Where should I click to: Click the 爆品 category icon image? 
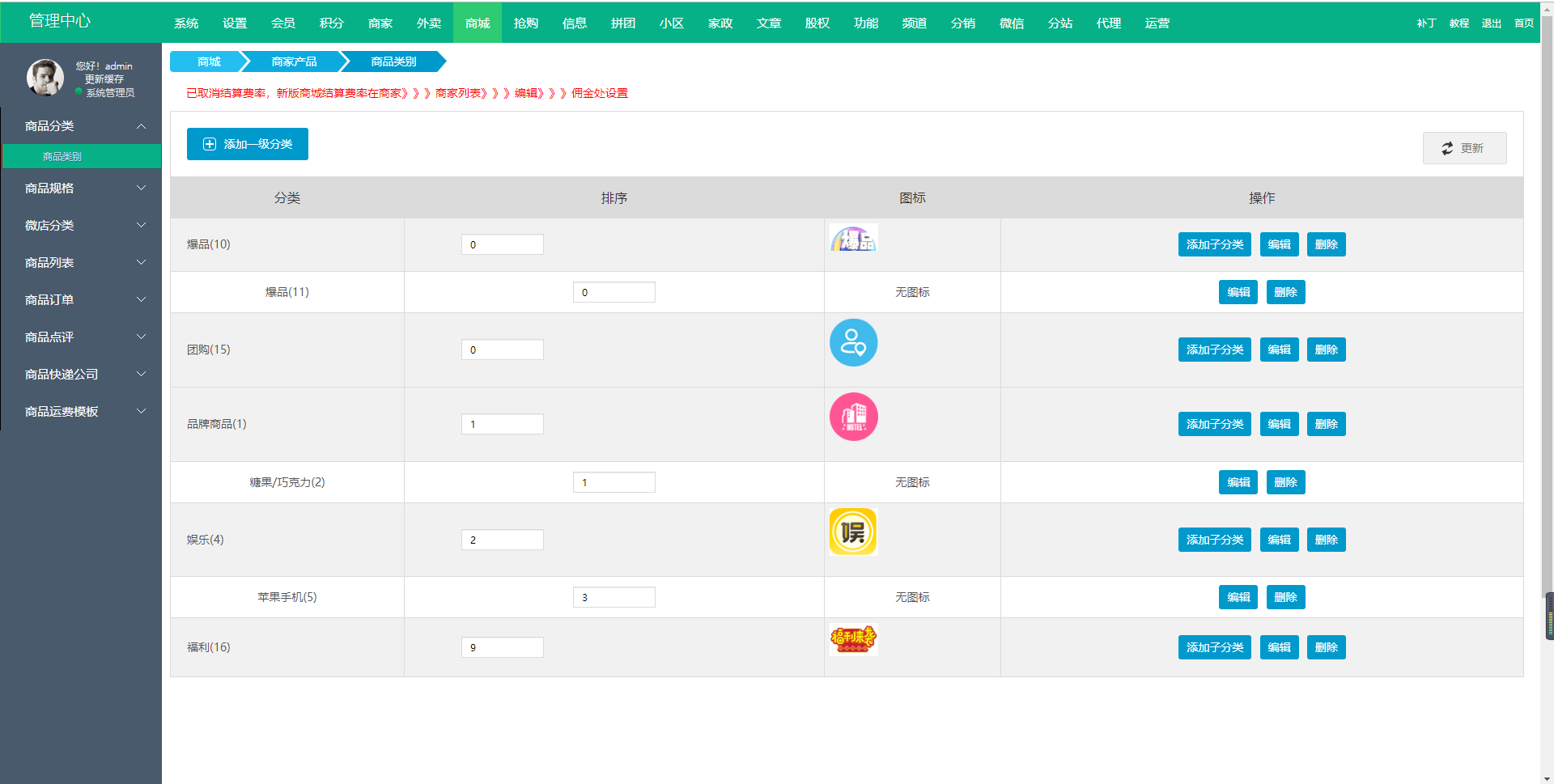[853, 239]
